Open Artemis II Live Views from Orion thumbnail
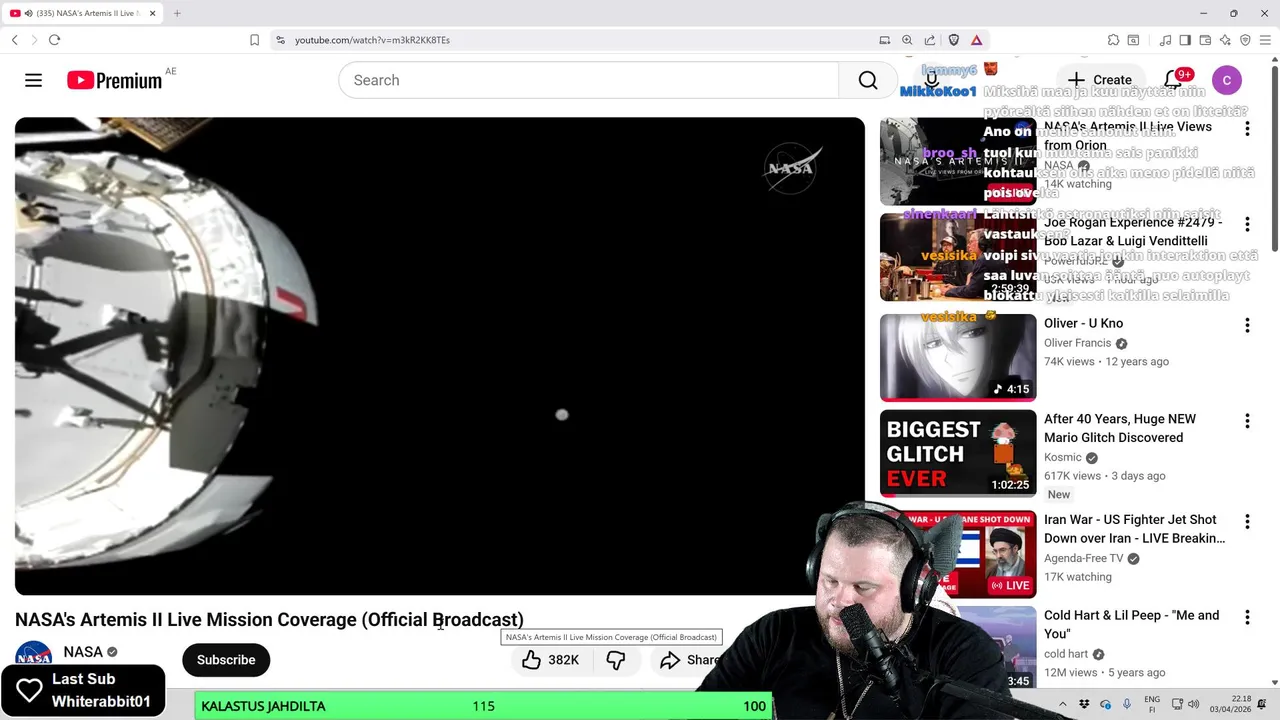The width and height of the screenshot is (1280, 720). [x=958, y=161]
